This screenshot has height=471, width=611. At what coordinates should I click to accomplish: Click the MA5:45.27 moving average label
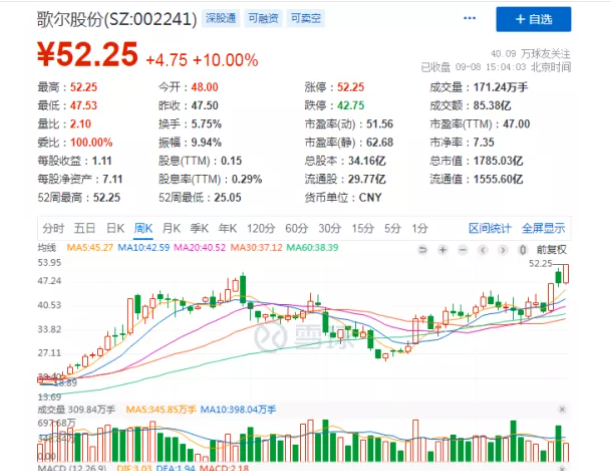(90, 247)
